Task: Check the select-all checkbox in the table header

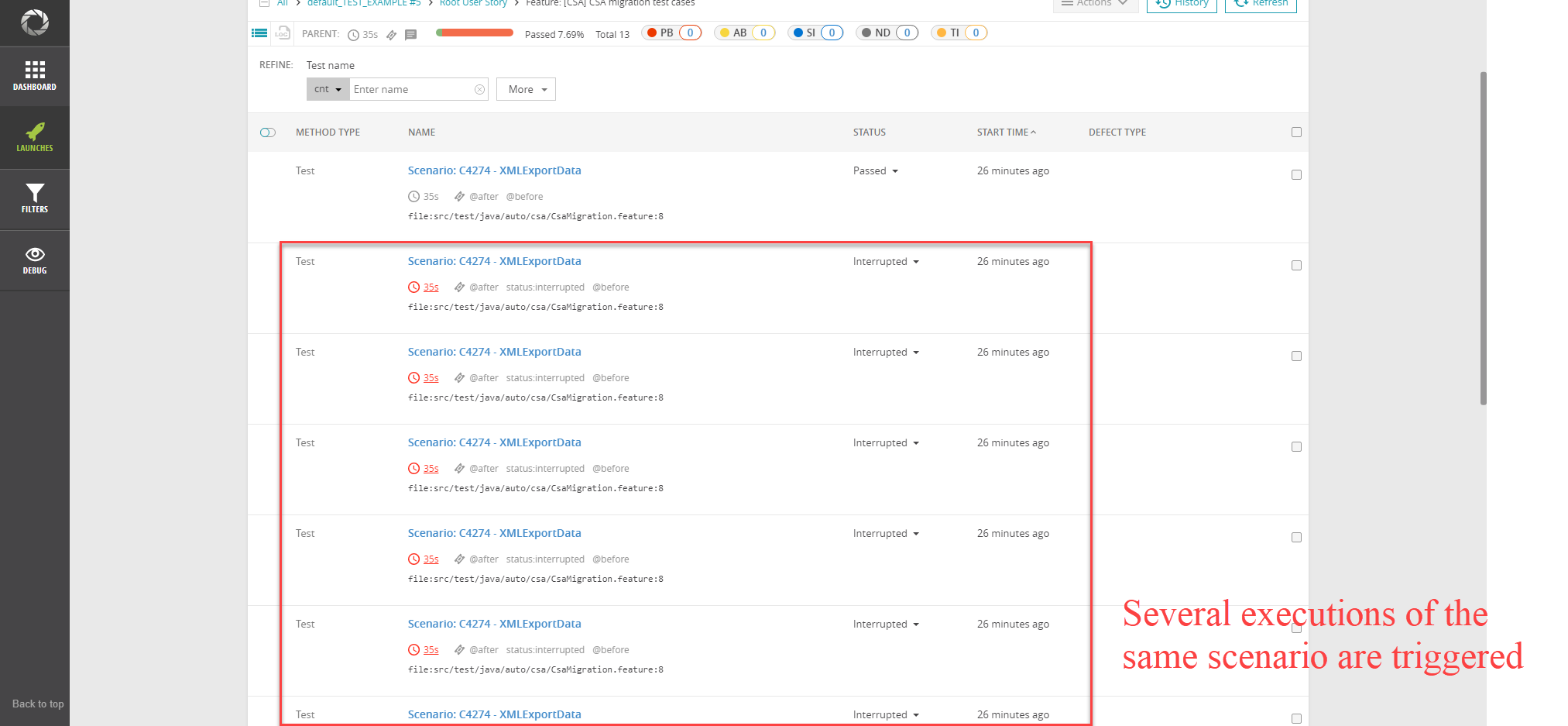Action: point(1297,132)
